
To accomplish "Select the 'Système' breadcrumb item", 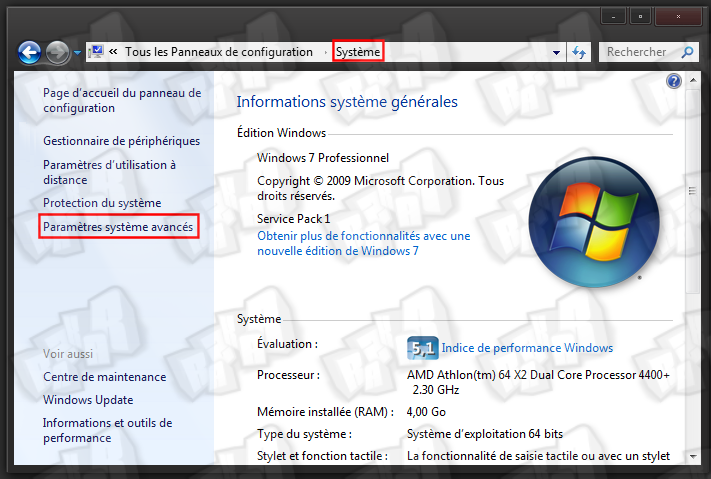I will click(358, 52).
